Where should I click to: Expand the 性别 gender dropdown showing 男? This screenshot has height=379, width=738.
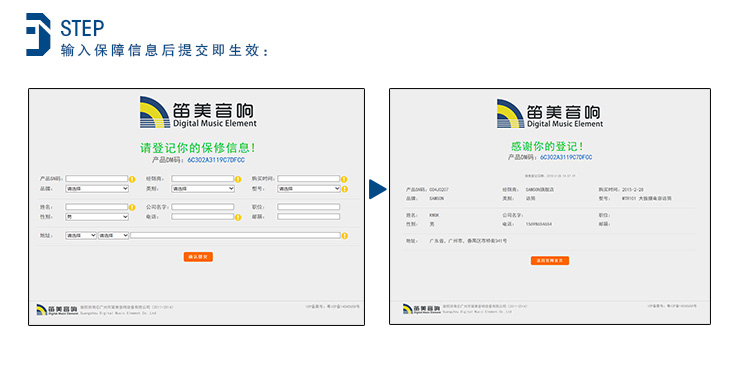tap(97, 217)
